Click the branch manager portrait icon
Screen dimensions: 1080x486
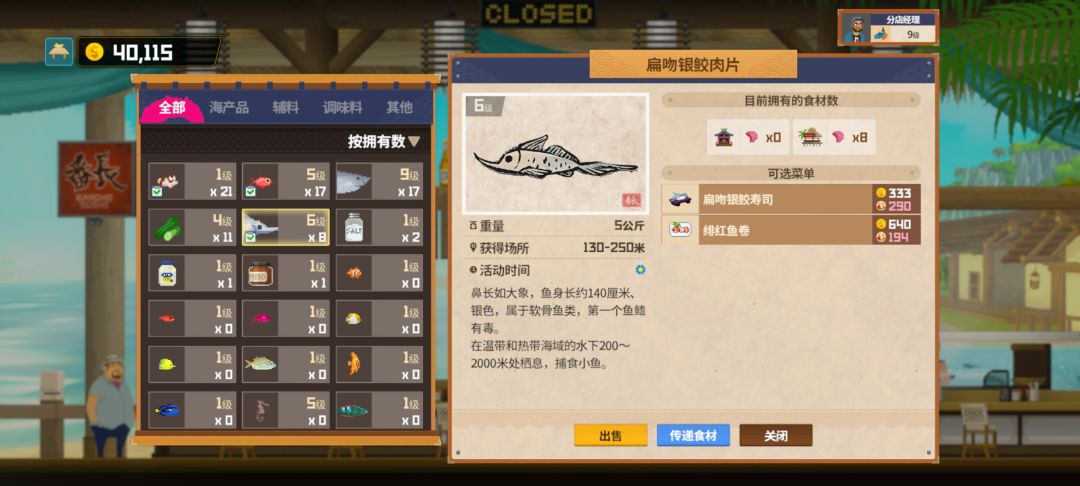pos(855,29)
